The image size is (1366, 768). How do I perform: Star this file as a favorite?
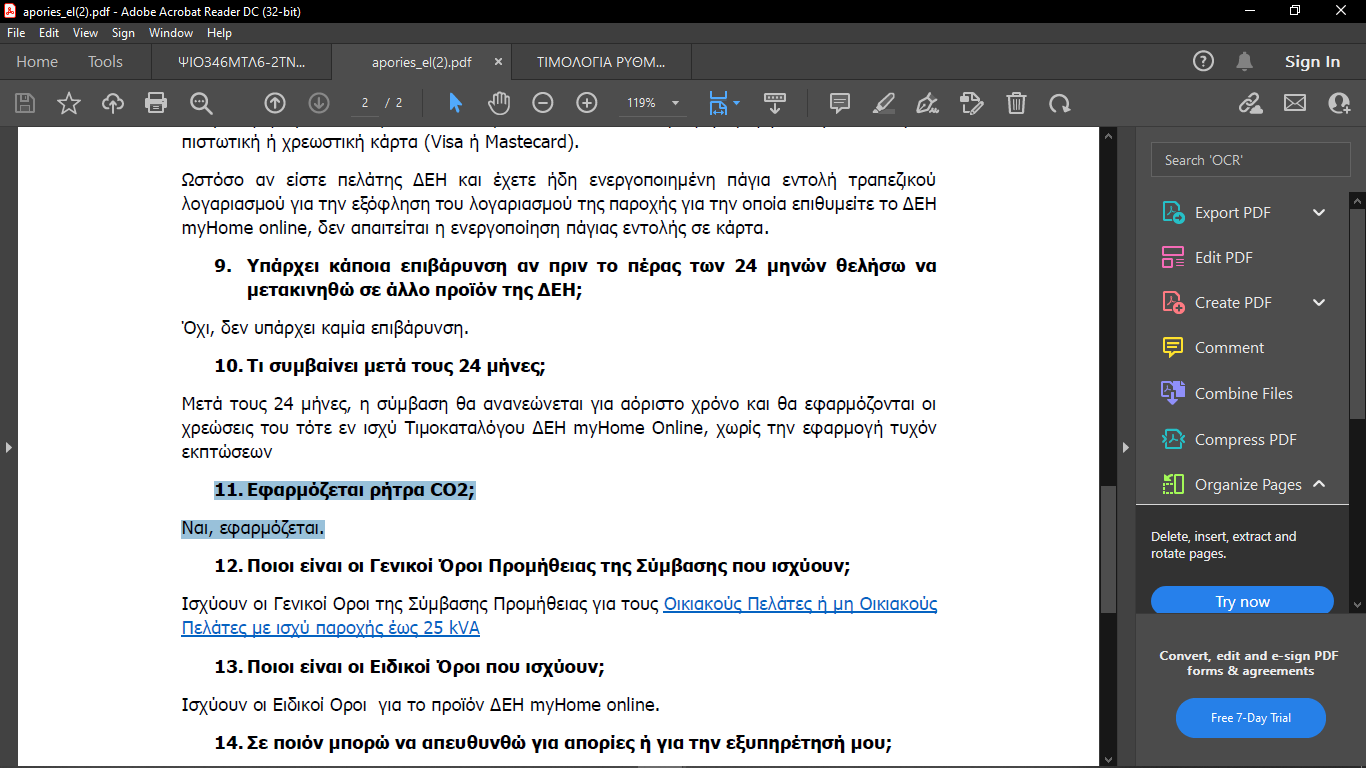[x=69, y=103]
